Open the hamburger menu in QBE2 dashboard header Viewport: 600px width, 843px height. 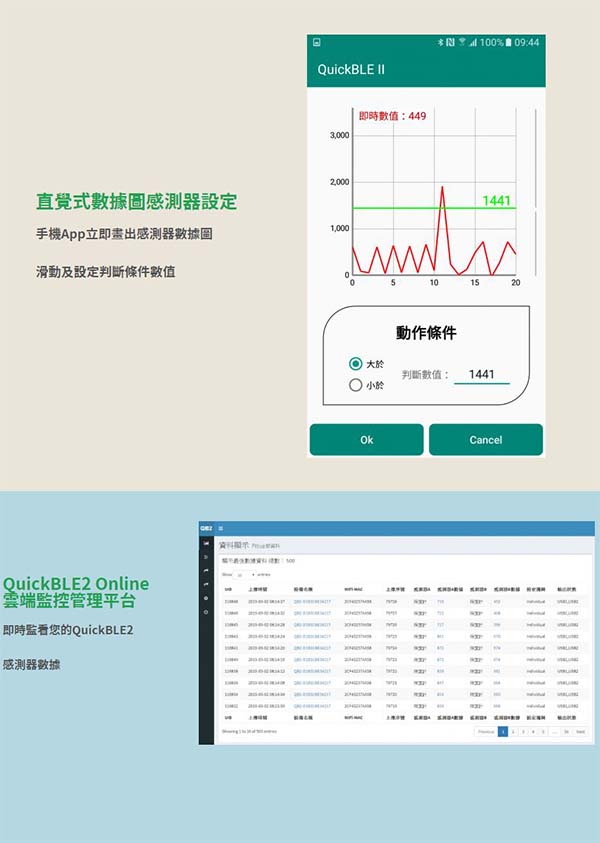click(220, 528)
